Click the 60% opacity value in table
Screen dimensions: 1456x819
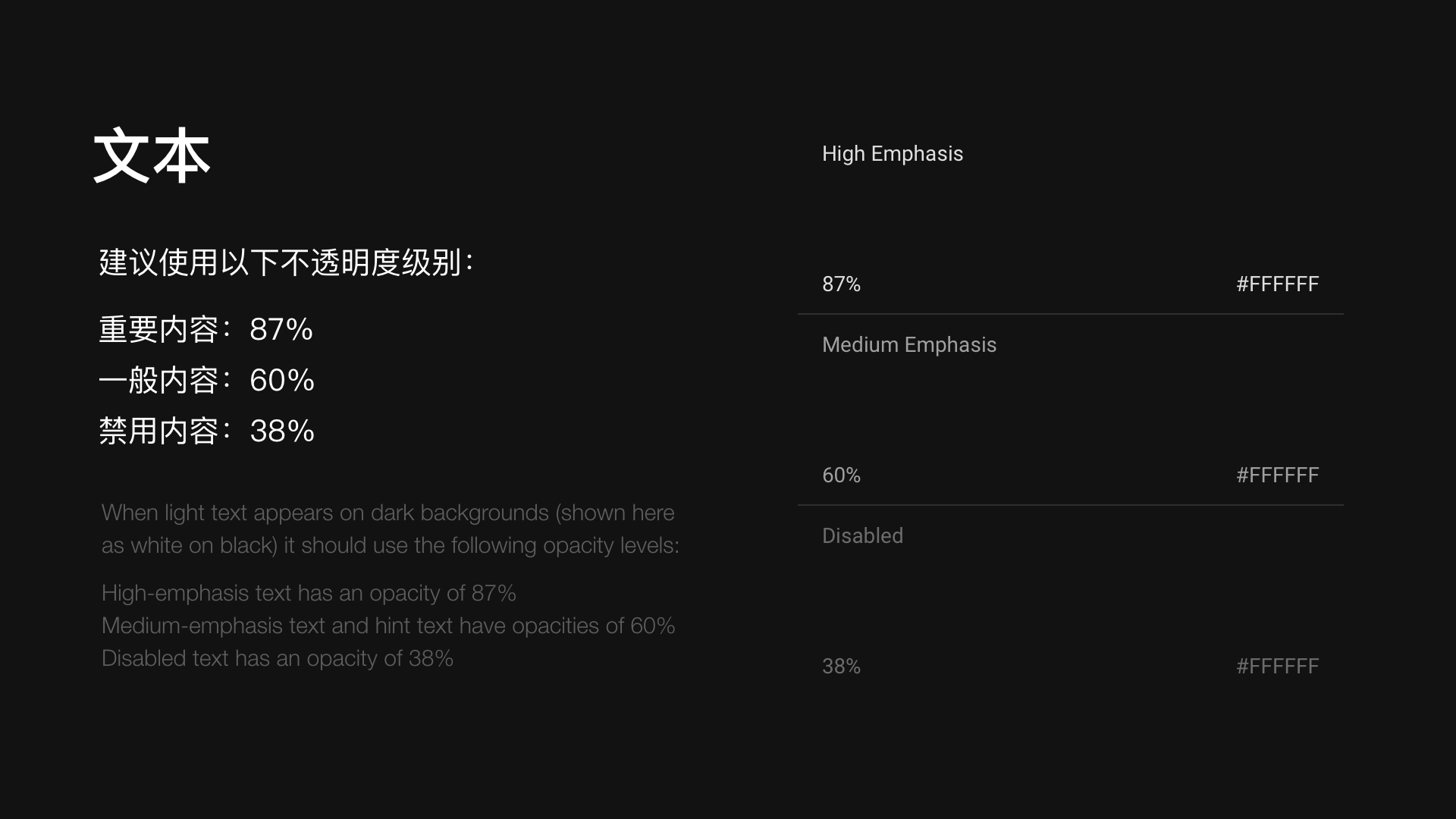[841, 475]
